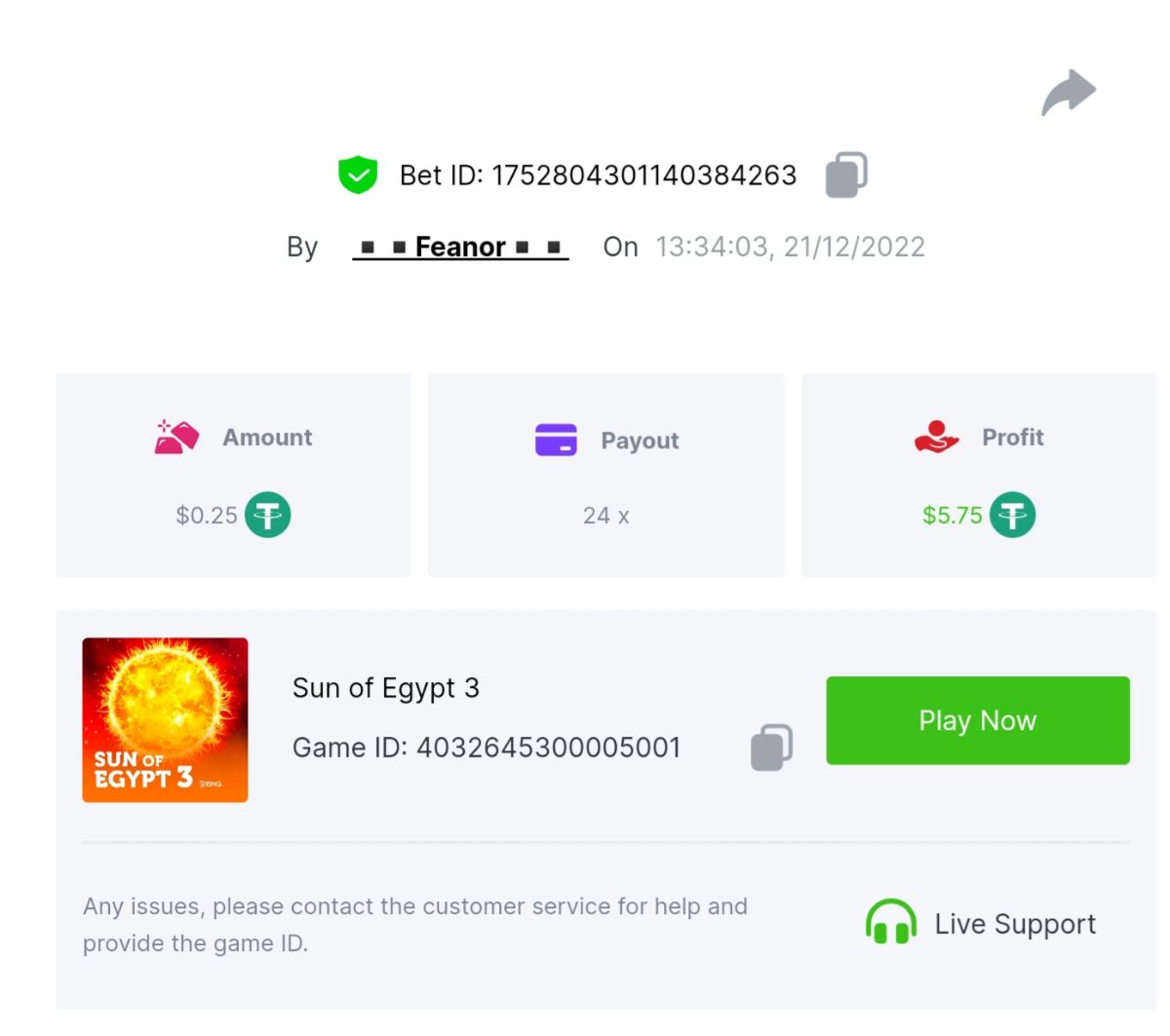Image resolution: width=1170 pixels, height=1036 pixels.
Task: Click the red Profit hand icon
Action: coord(936,437)
